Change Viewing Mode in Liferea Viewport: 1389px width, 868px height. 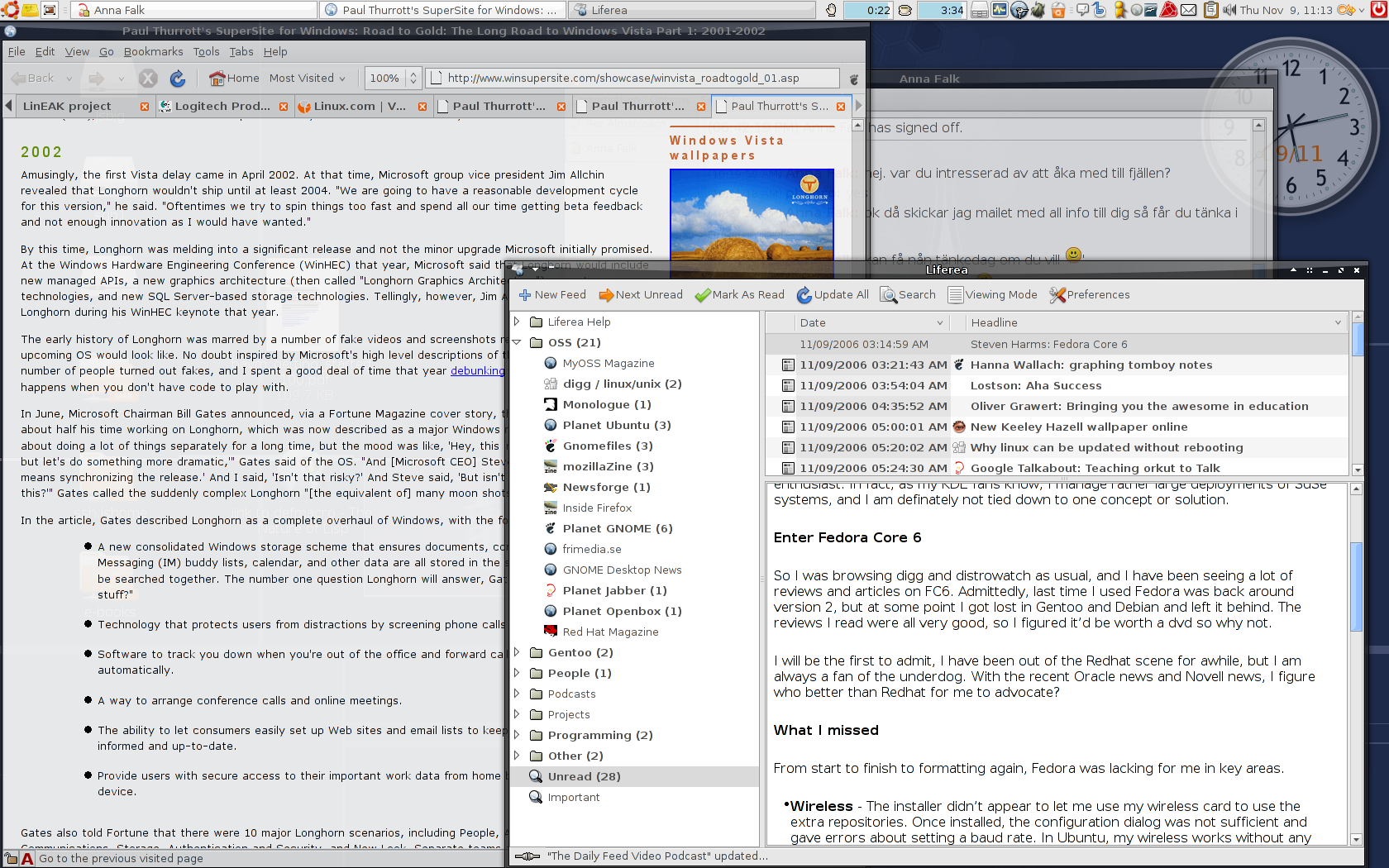click(x=992, y=295)
